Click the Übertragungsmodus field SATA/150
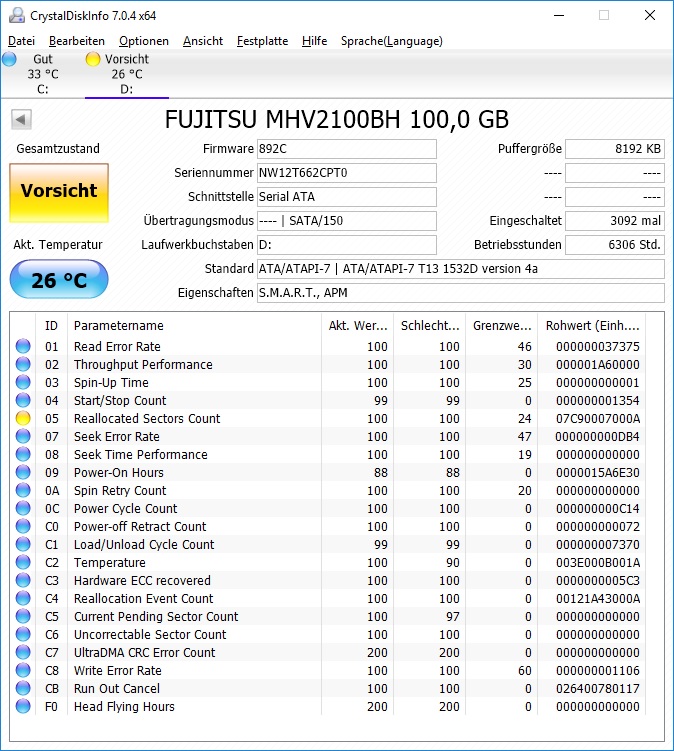 pyautogui.click(x=347, y=221)
